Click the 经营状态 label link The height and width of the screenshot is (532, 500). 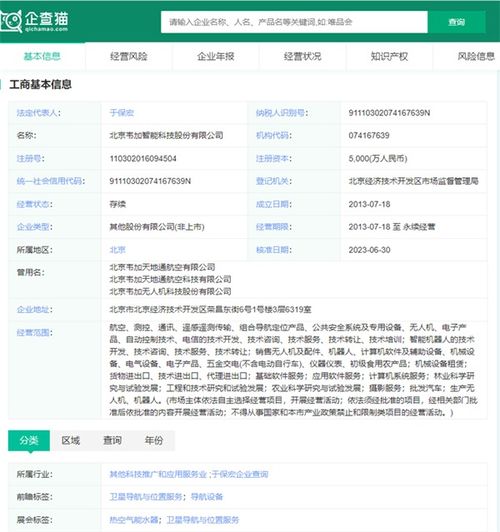coord(33,204)
